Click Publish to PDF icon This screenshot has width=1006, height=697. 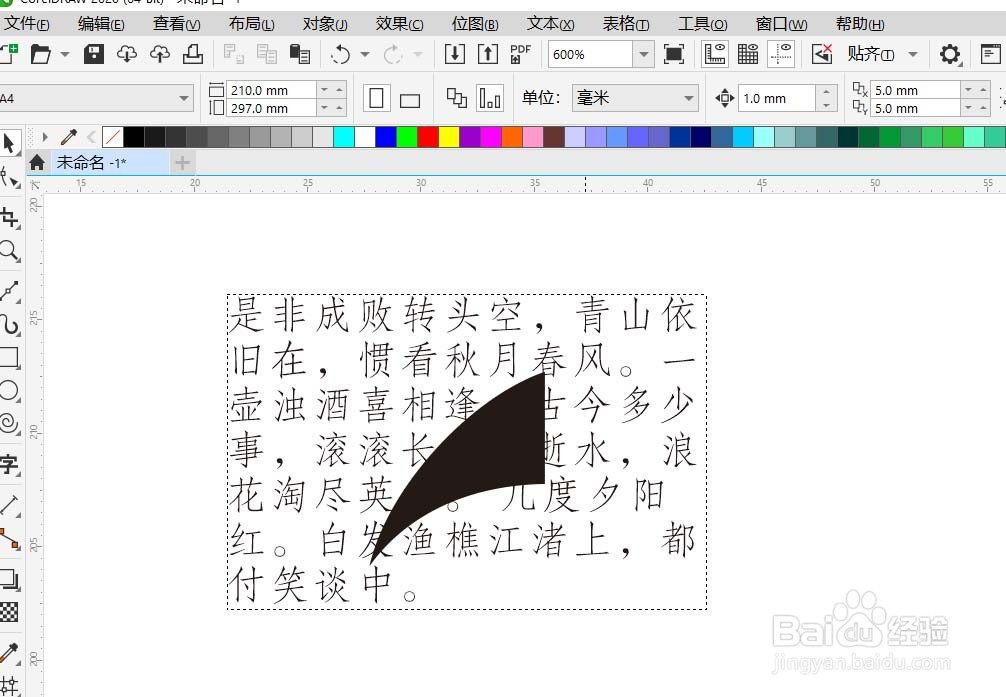pyautogui.click(x=520, y=54)
